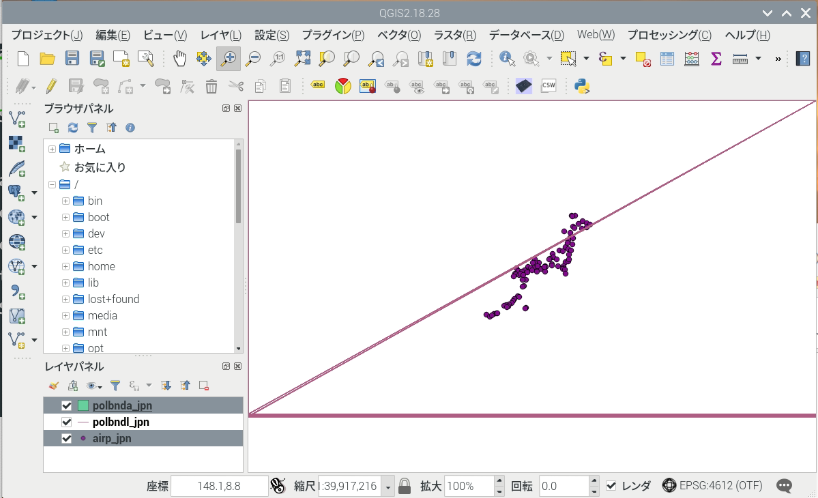Open the ベクタ menu

pos(399,35)
